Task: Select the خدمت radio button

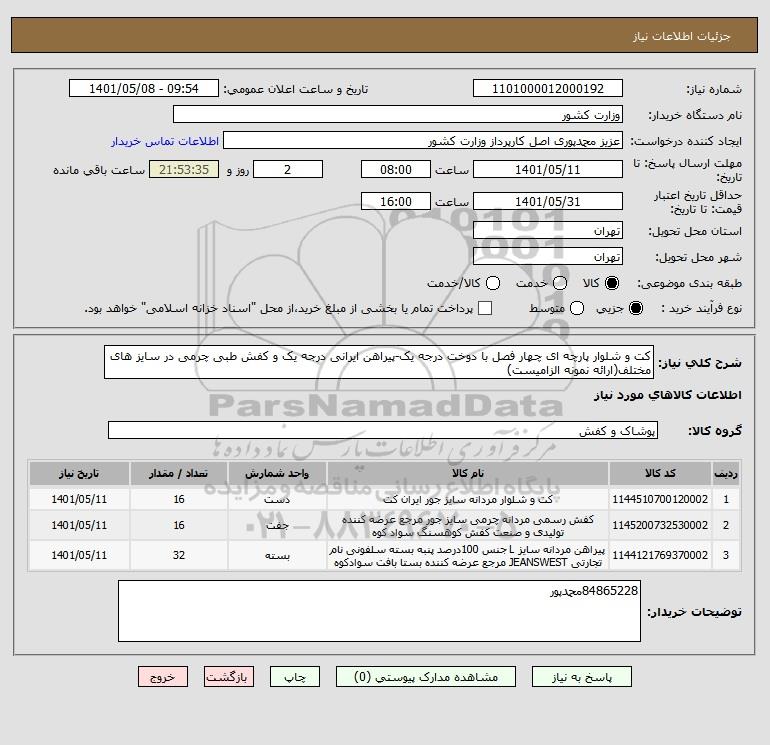Action: point(560,283)
